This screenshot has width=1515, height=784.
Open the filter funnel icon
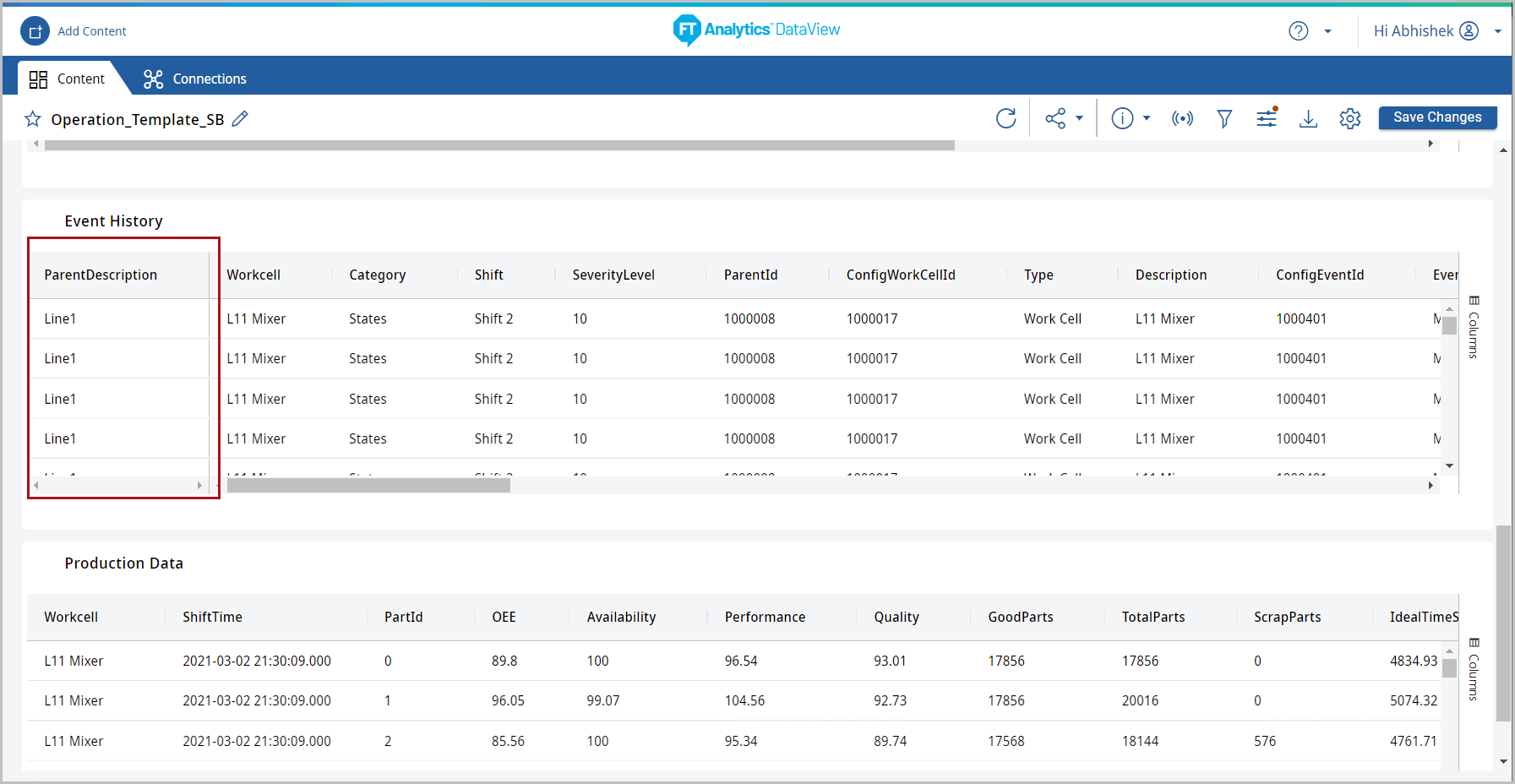coord(1224,118)
